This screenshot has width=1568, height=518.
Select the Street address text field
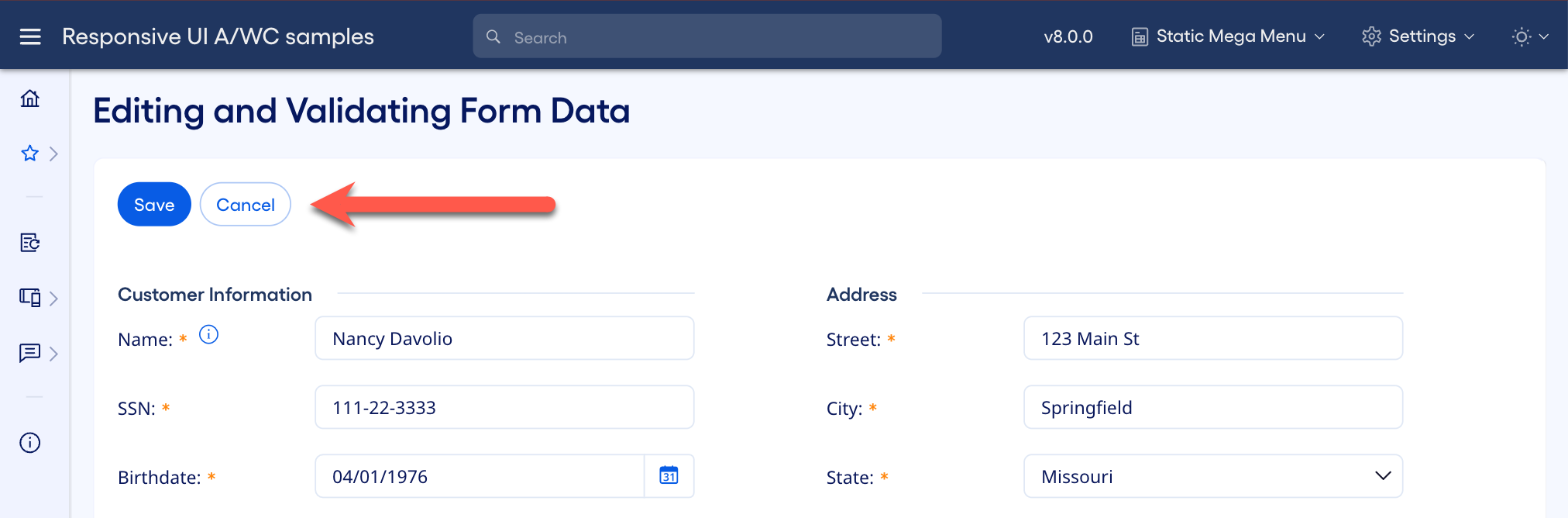click(x=1212, y=338)
